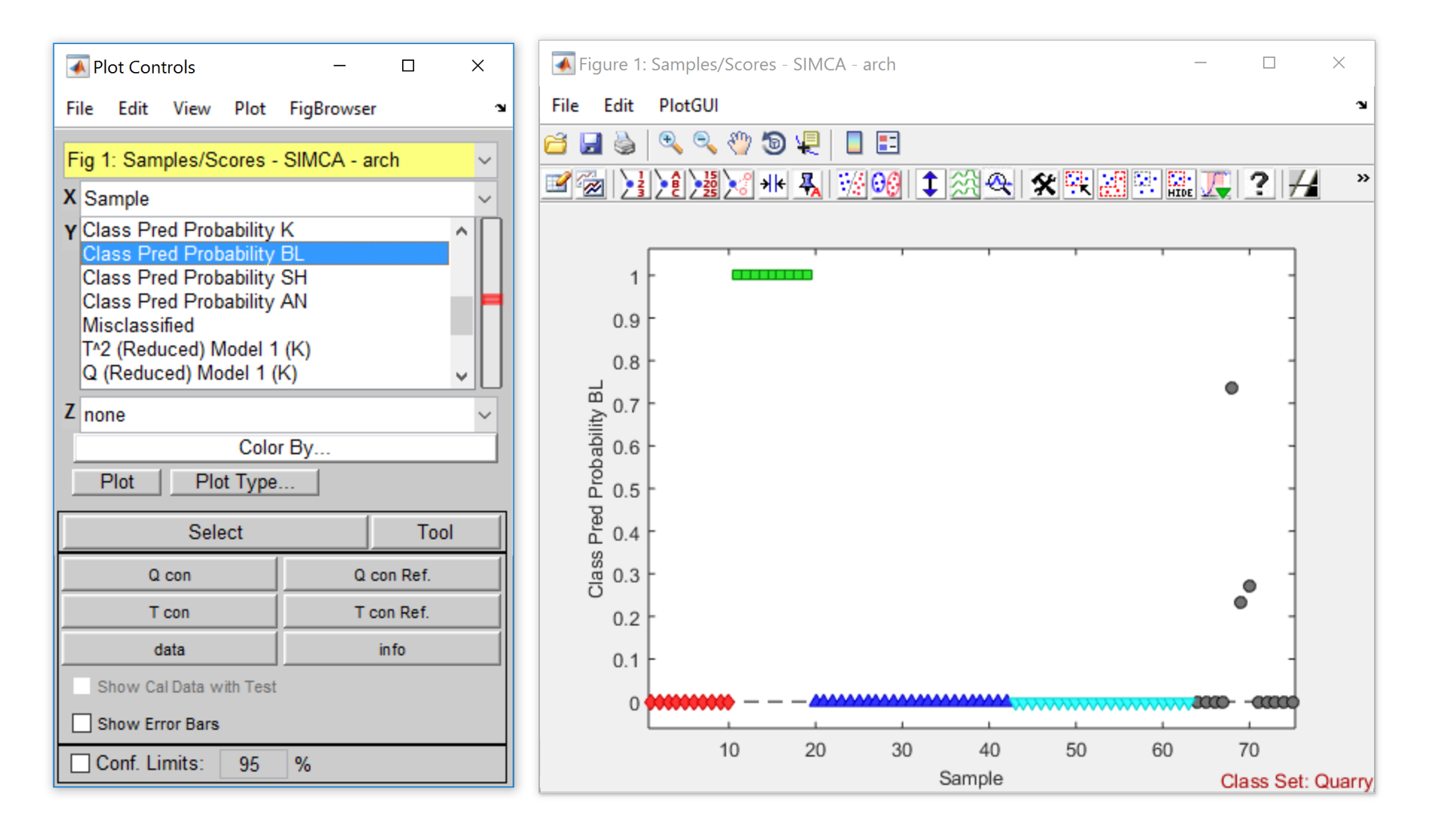This screenshot has height=840, width=1442.
Task: Open the PlotGUI menu
Action: 687,106
